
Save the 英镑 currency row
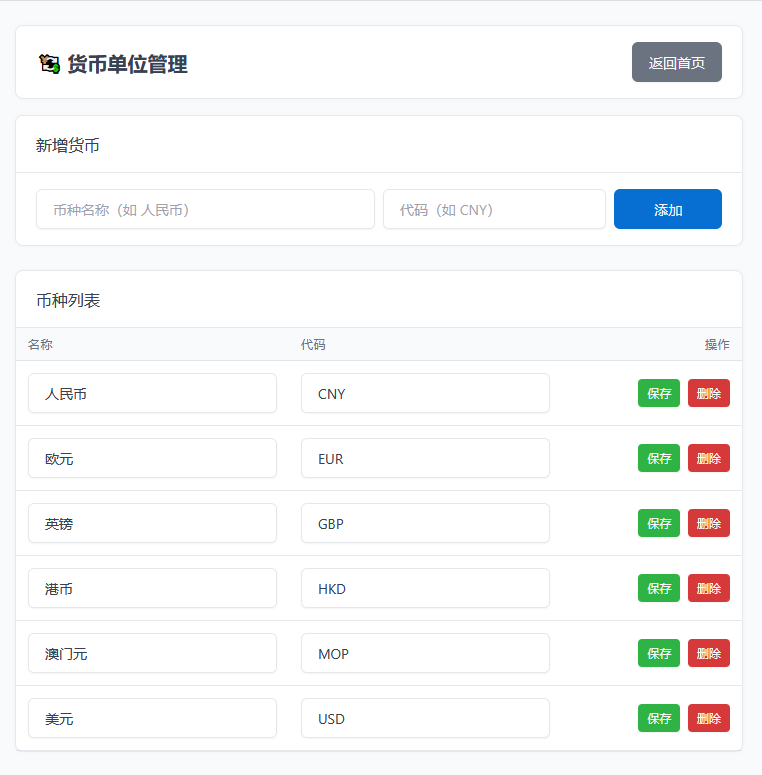[658, 523]
